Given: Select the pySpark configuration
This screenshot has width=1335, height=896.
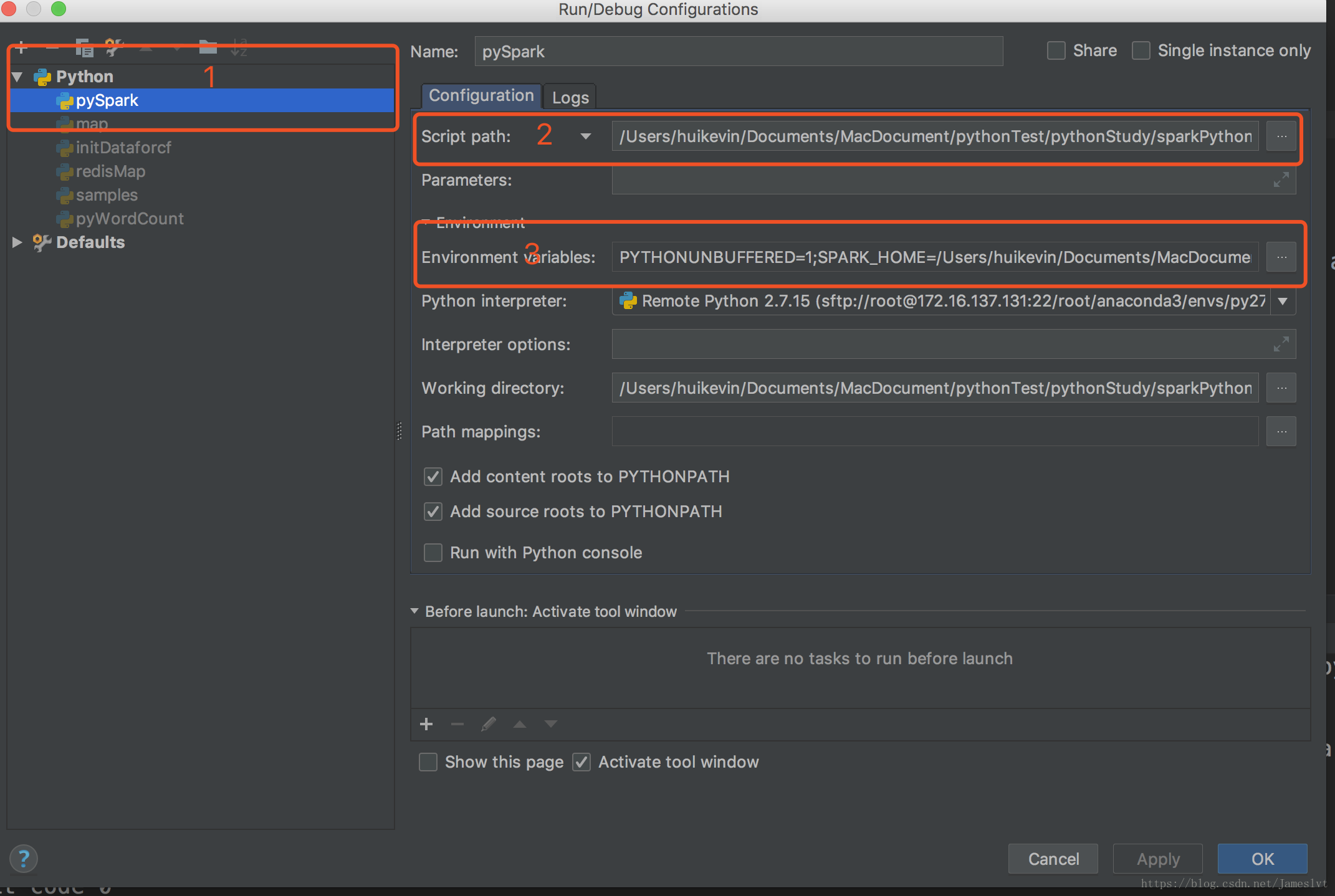Looking at the screenshot, I should coord(203,100).
